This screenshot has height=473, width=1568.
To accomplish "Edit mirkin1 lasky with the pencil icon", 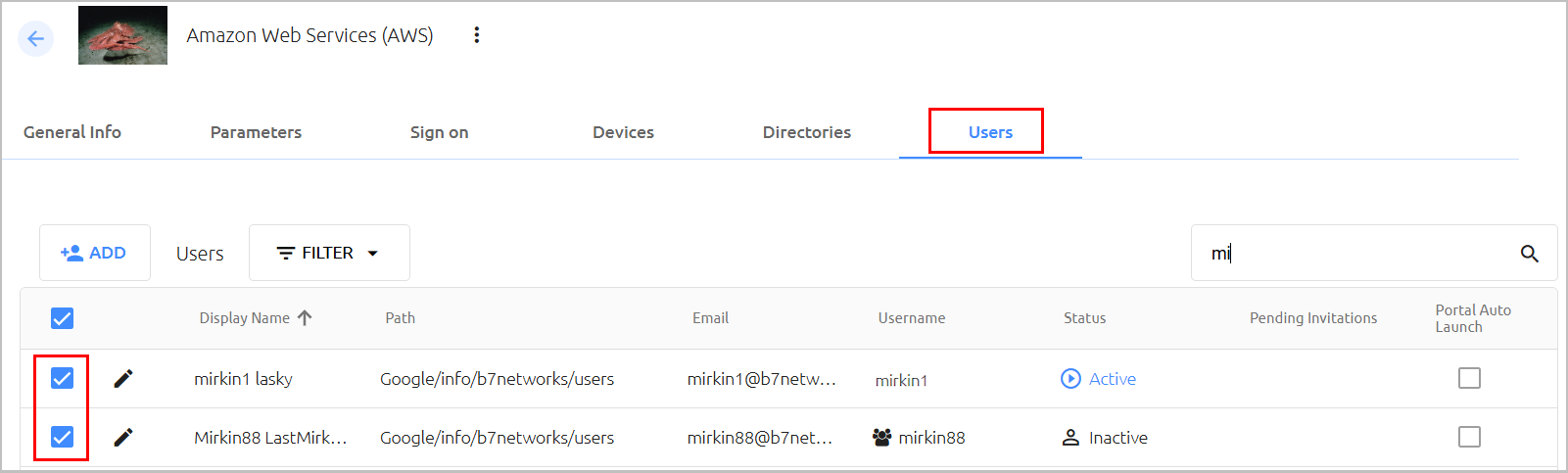I will tap(123, 378).
